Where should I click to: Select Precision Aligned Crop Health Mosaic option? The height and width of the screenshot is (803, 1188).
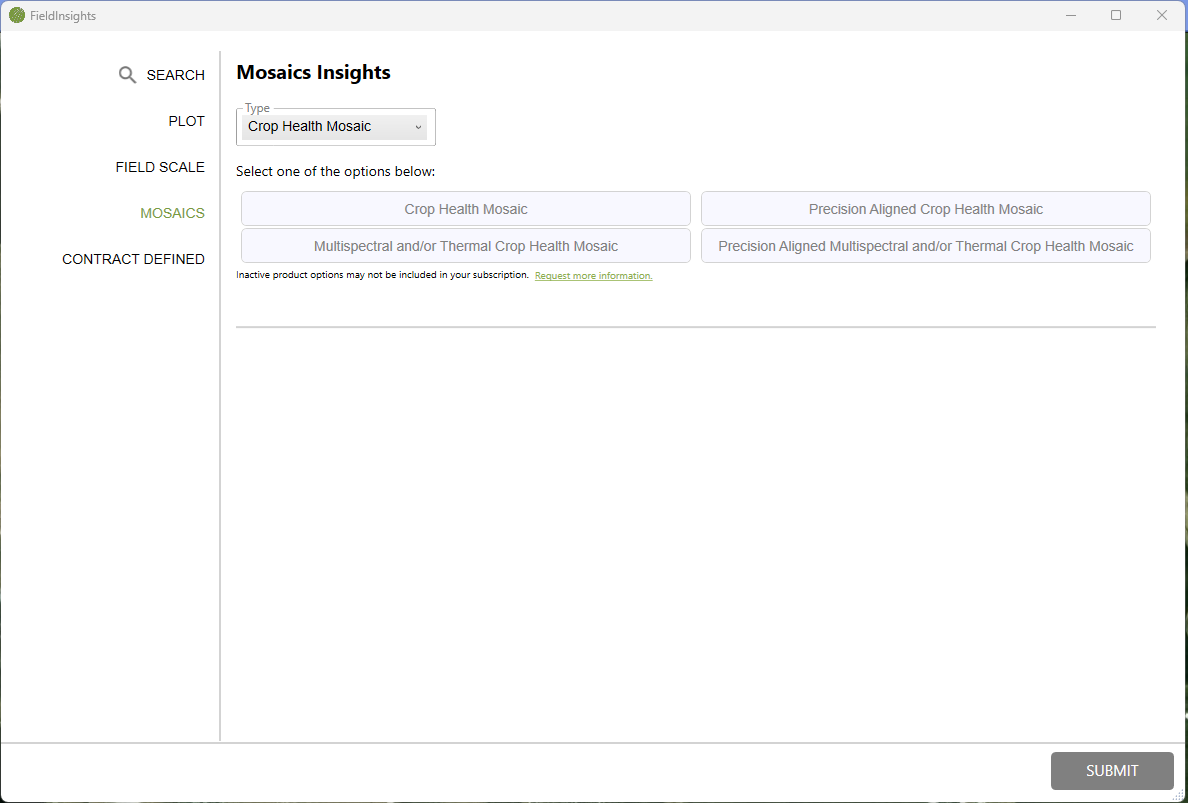click(x=925, y=209)
